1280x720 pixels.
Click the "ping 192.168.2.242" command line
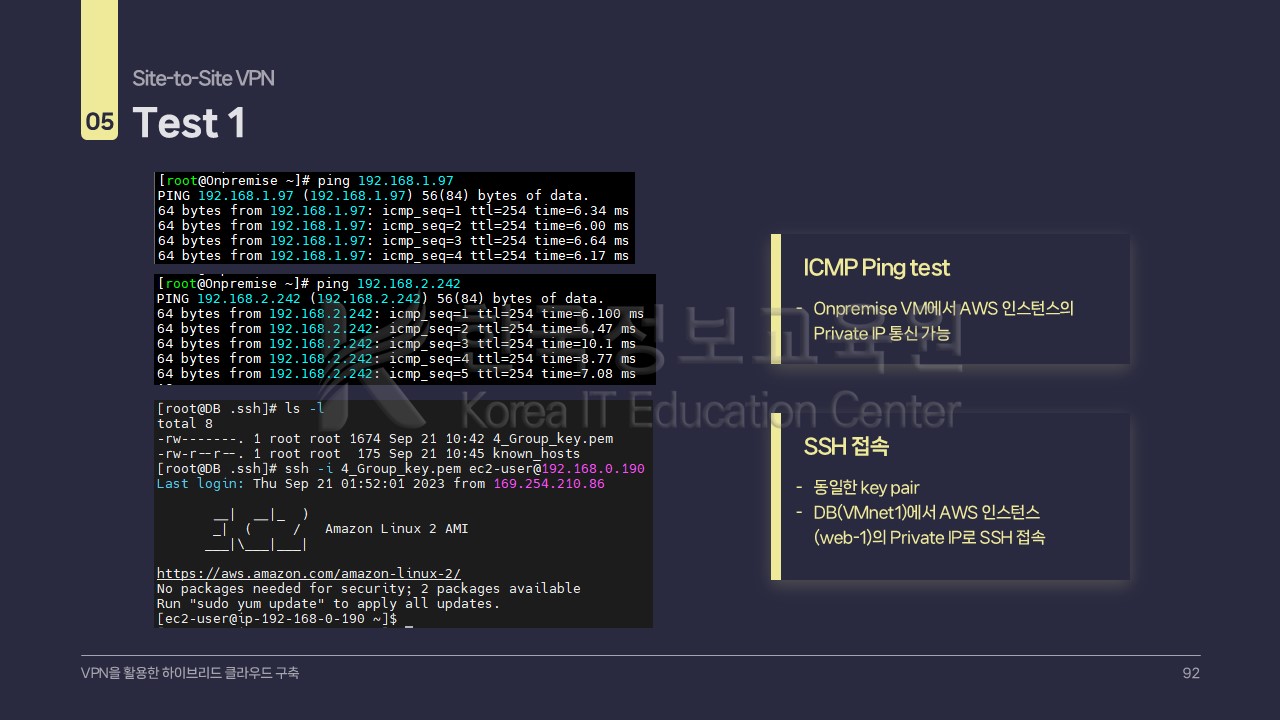309,284
